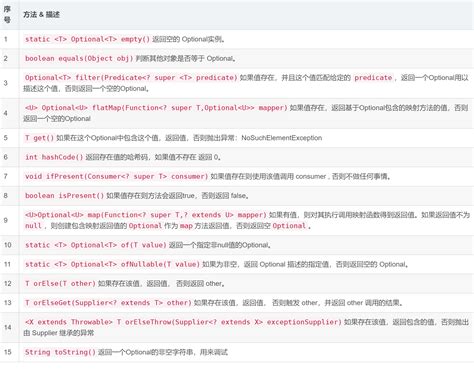Click the '方法 & 描述' column header
474x373 pixels.
[41, 15]
